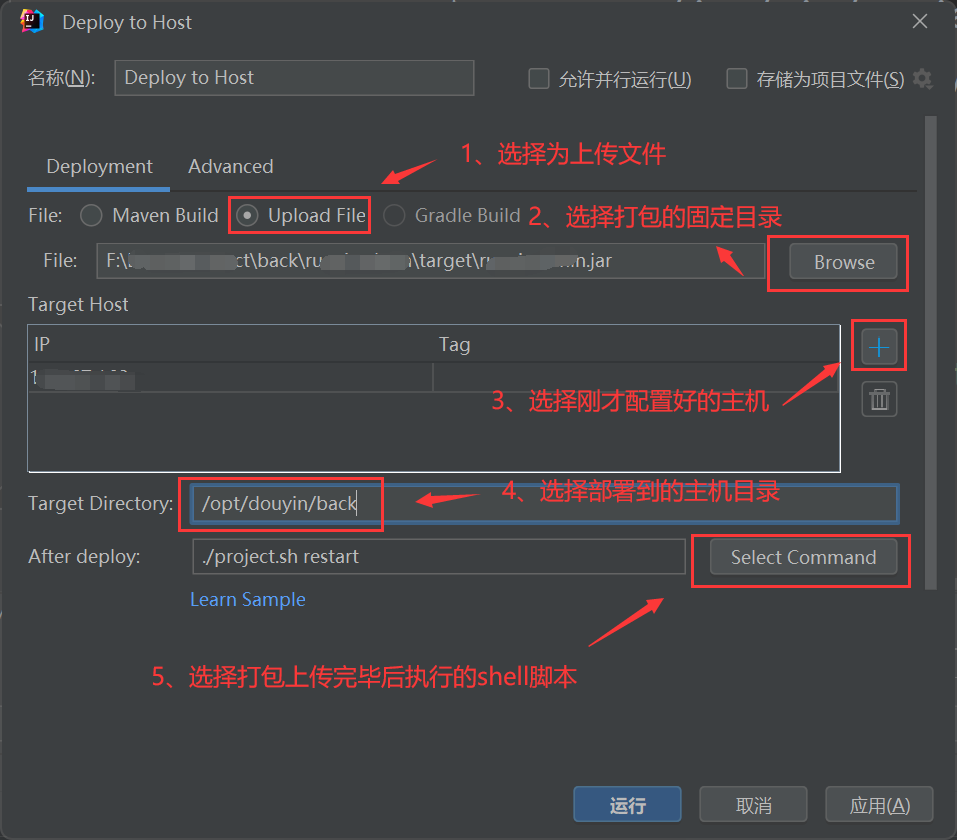This screenshot has width=957, height=840.
Task: Cancel the dialog with 取消 button
Action: (753, 804)
